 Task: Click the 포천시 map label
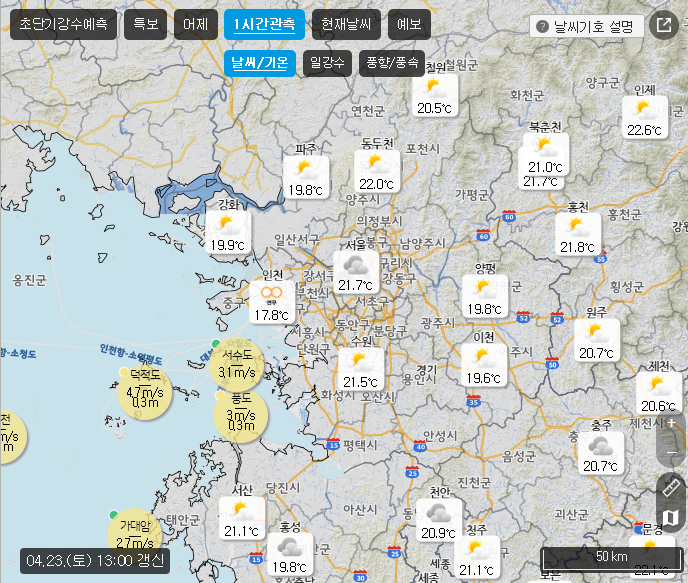[x=423, y=149]
